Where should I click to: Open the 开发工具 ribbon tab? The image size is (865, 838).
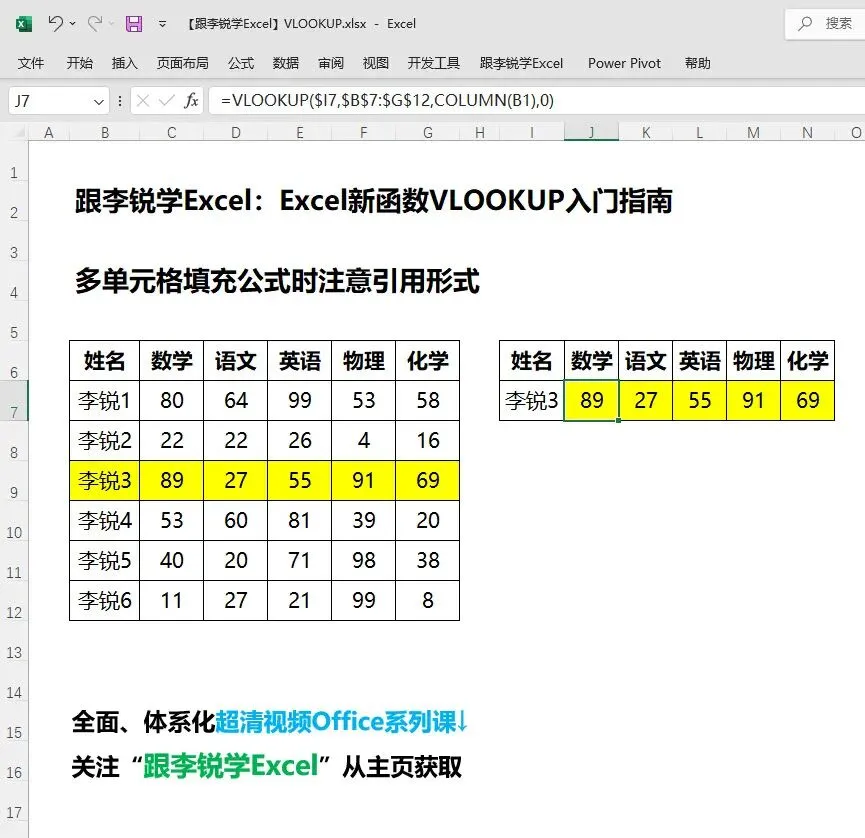434,63
